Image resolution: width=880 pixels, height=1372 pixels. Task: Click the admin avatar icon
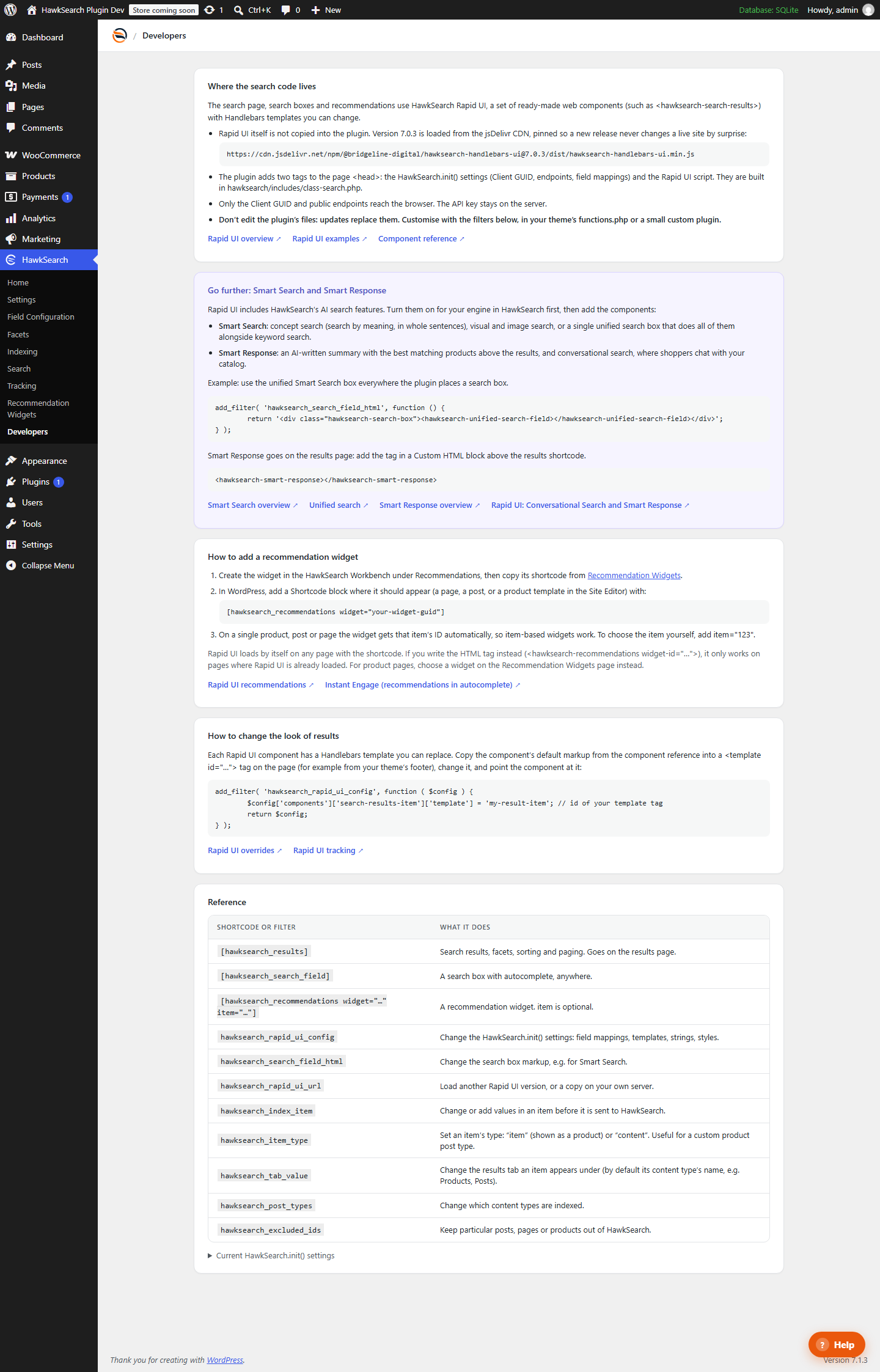[868, 10]
